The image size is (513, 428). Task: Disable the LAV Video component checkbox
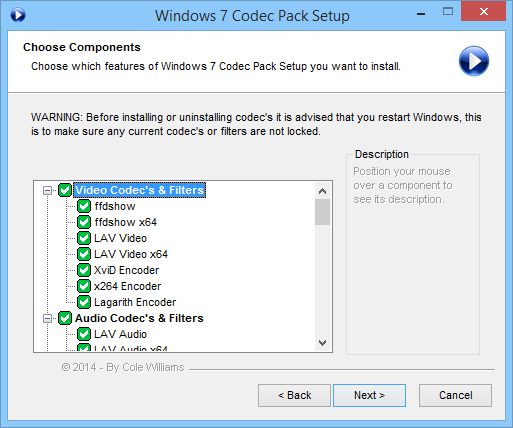pyautogui.click(x=84, y=238)
